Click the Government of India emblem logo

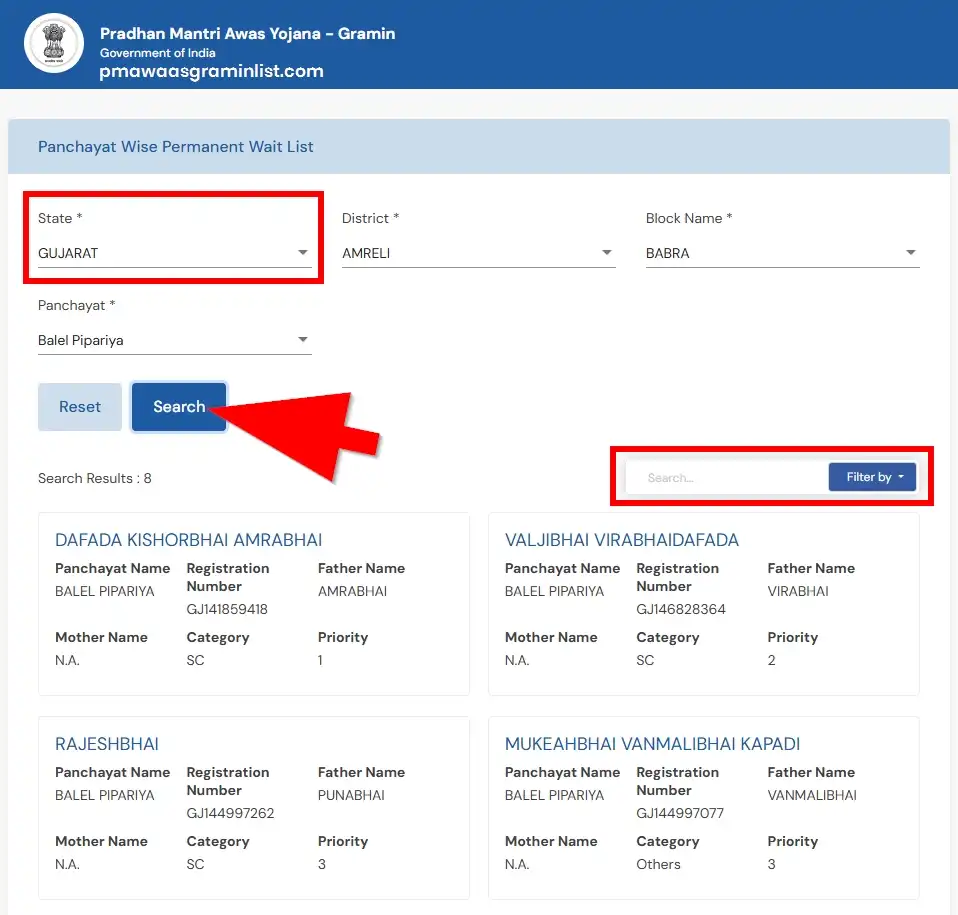point(54,43)
